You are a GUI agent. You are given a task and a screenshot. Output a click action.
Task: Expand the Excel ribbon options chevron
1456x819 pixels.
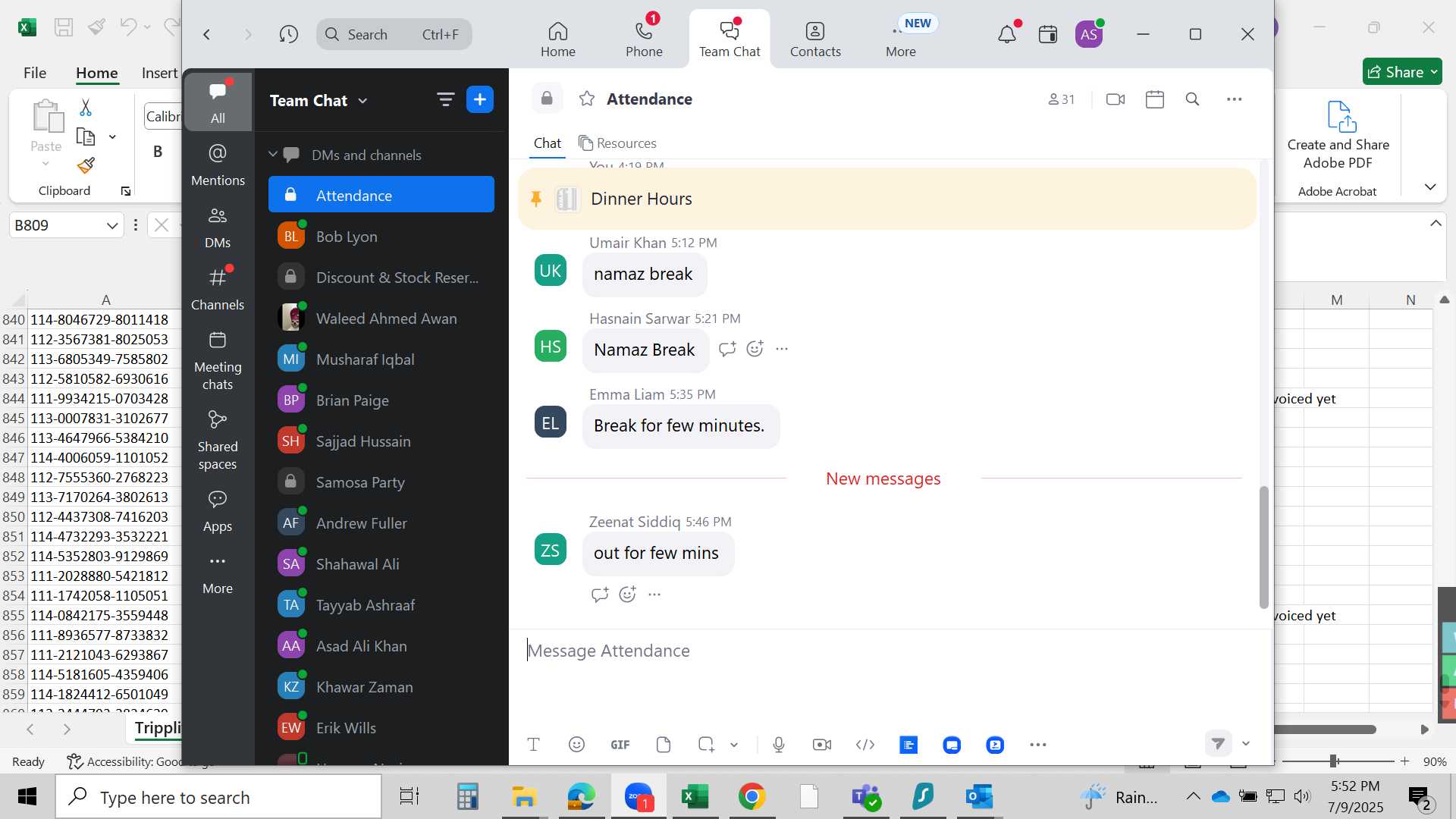(1430, 187)
